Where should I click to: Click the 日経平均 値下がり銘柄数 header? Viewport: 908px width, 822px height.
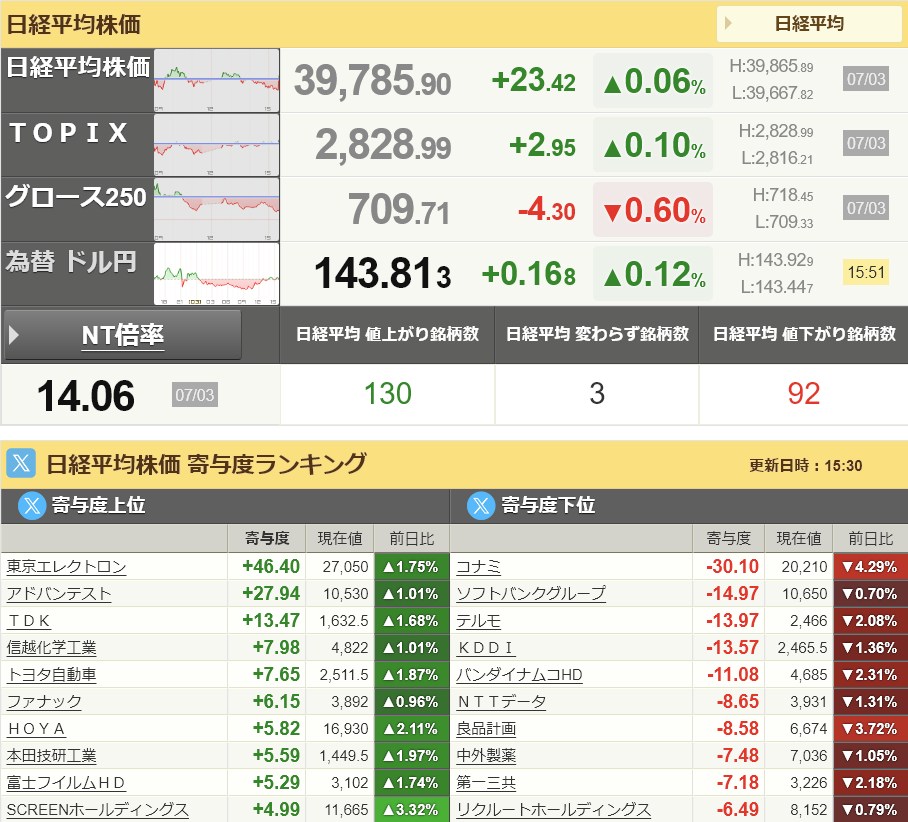804,334
